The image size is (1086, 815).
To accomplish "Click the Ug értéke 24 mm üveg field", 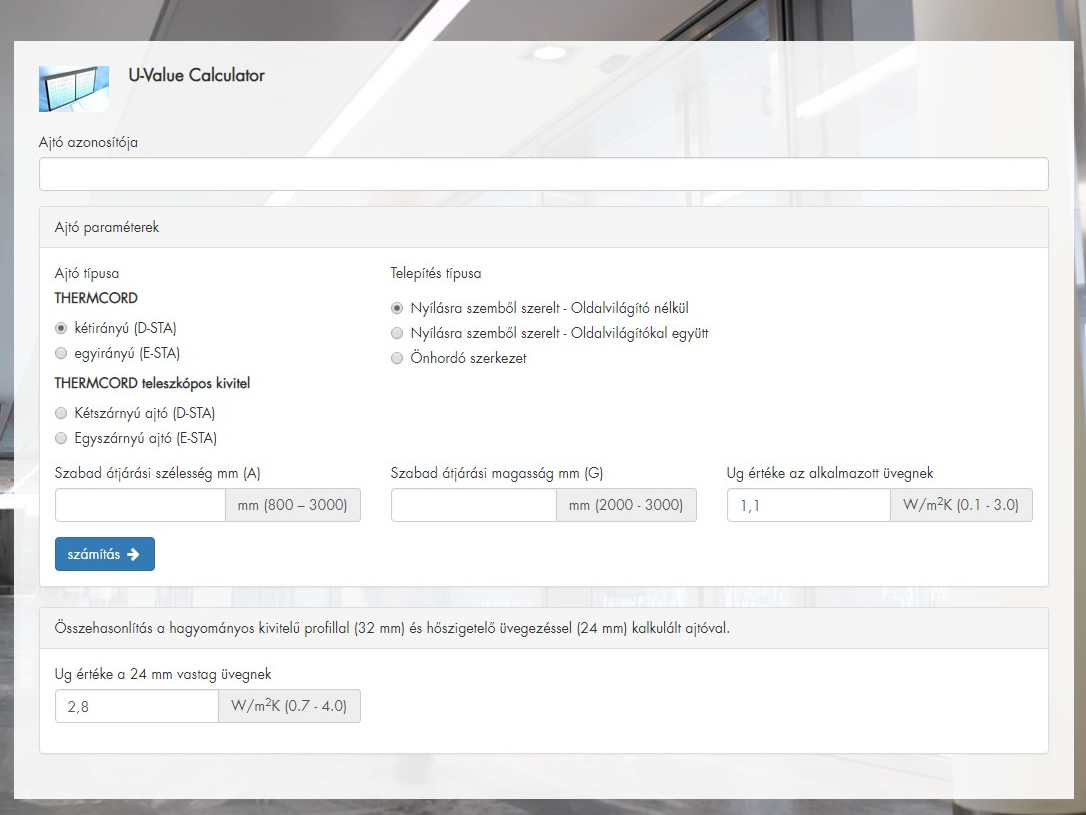I will tap(137, 706).
